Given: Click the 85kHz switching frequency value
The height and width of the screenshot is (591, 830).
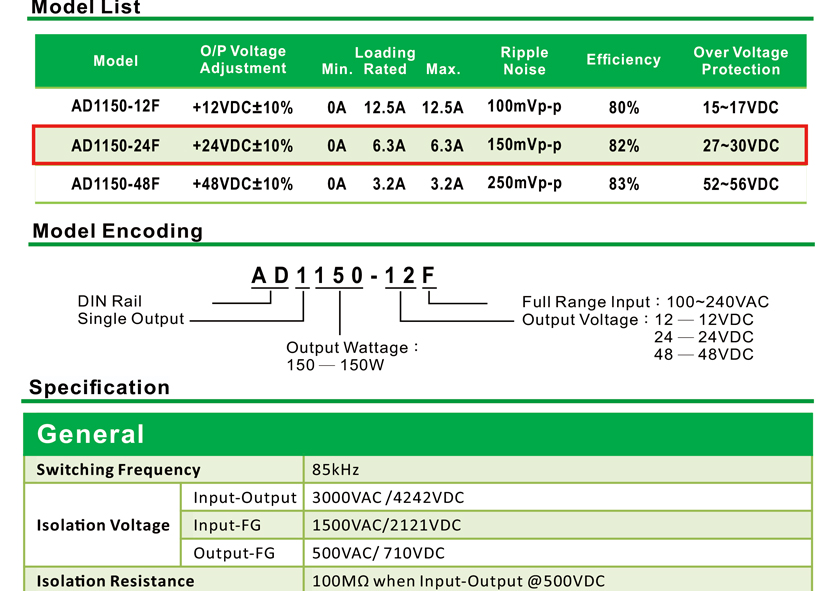Looking at the screenshot, I should (x=336, y=470).
